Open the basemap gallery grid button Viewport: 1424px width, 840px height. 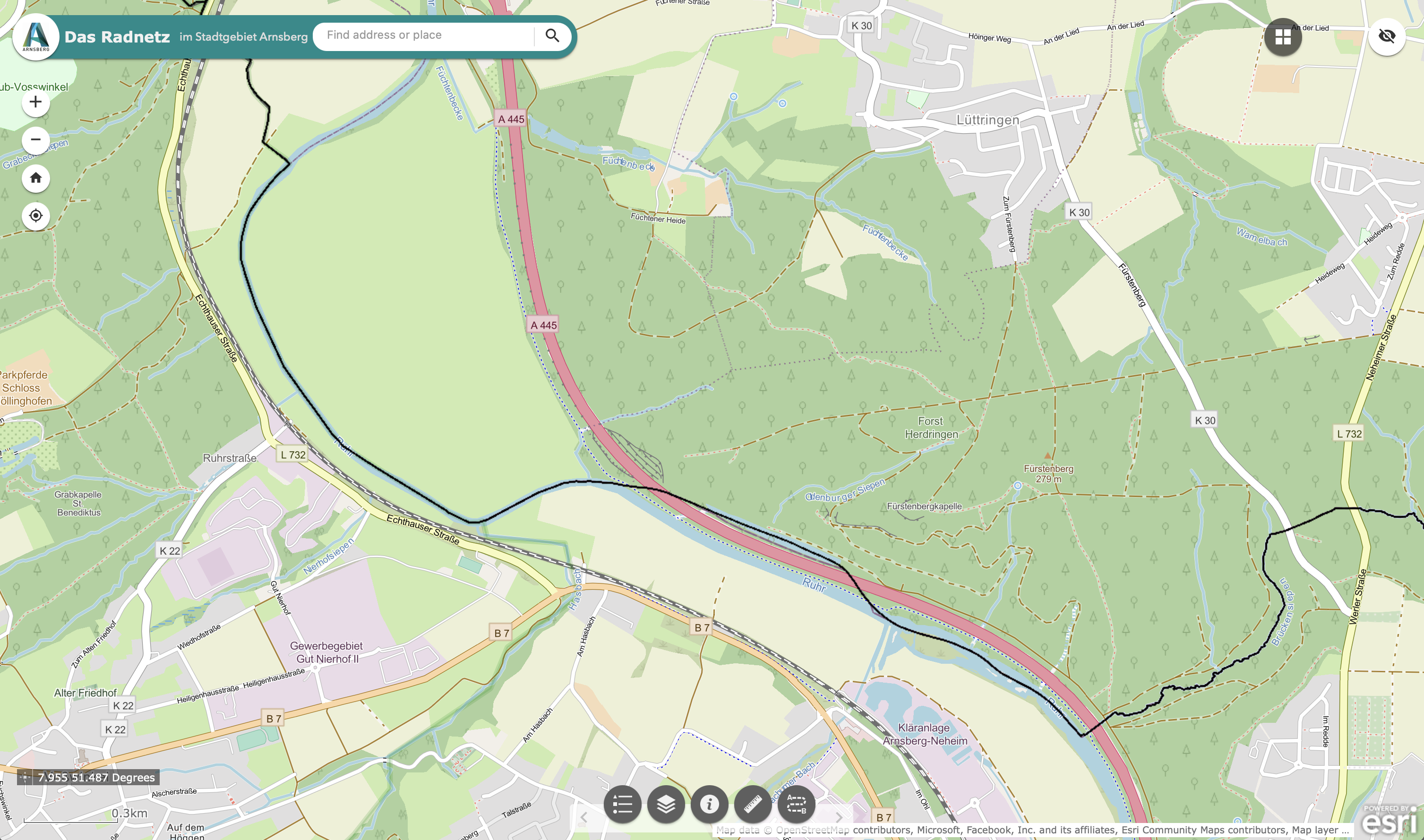1283,37
